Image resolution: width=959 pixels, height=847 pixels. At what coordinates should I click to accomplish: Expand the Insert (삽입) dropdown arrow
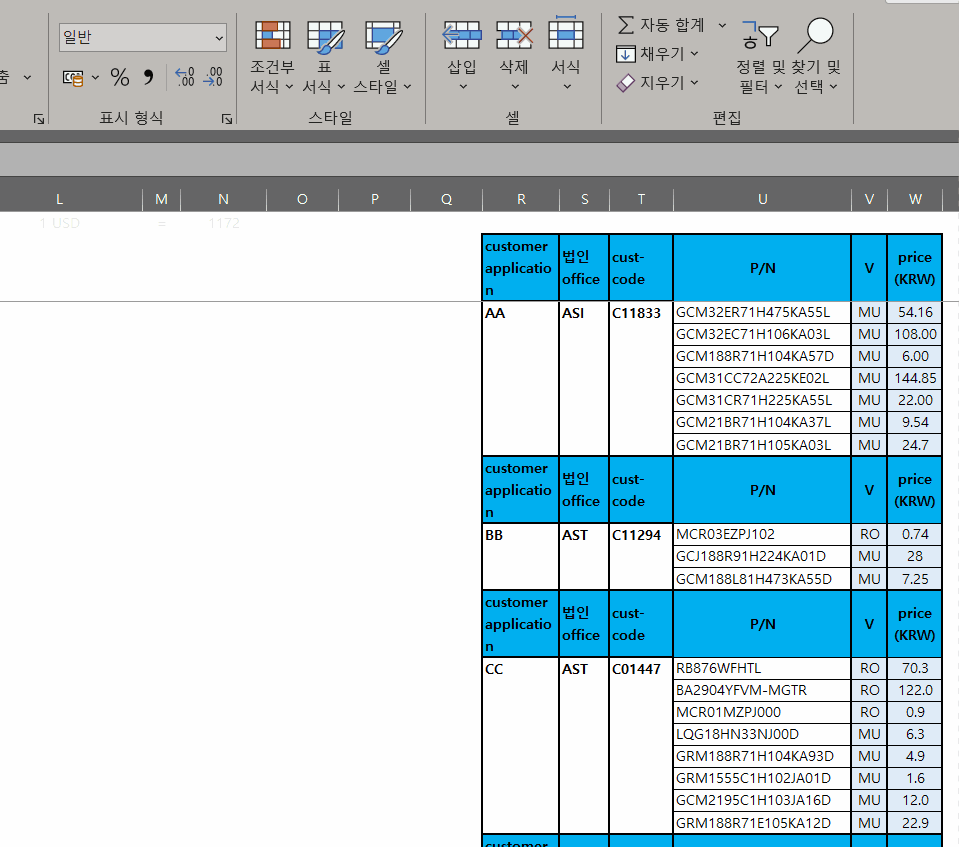pyautogui.click(x=463, y=87)
